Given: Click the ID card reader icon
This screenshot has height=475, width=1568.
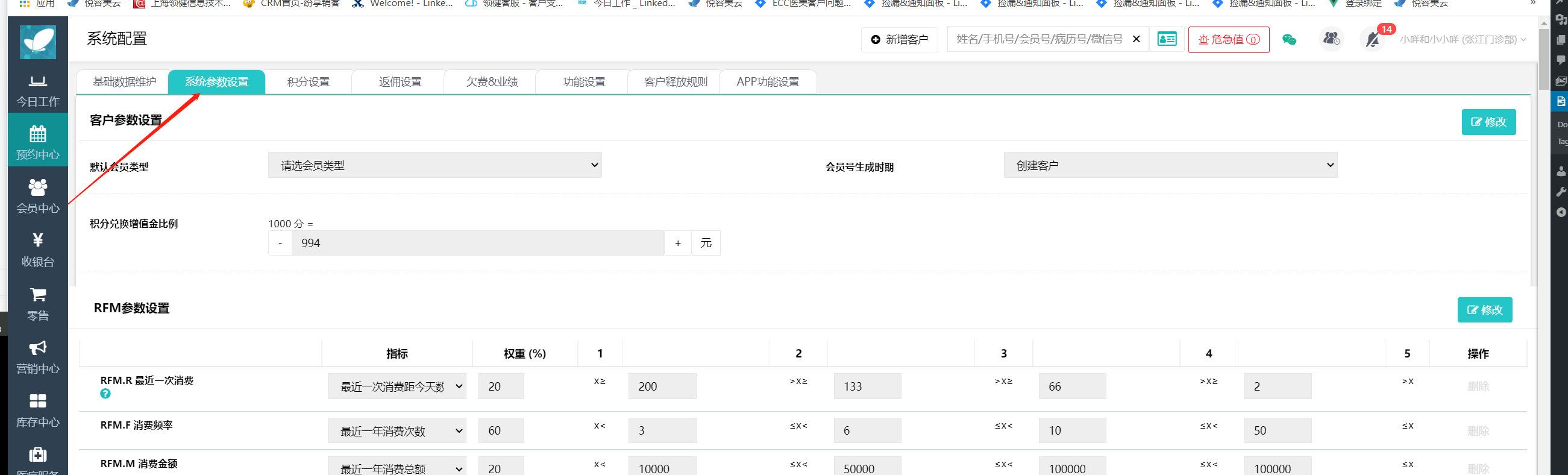Looking at the screenshot, I should 1166,39.
